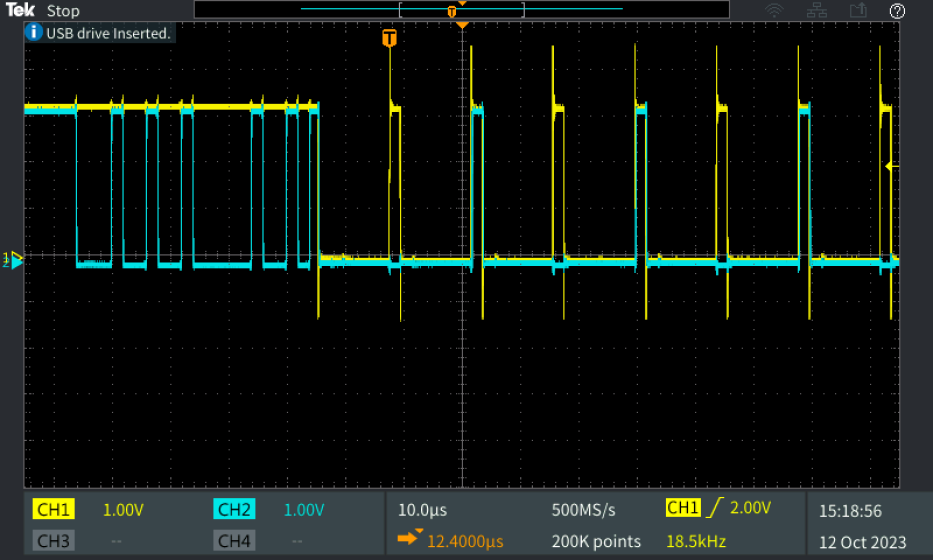Enable channel CH4
The width and height of the screenshot is (933, 560).
point(234,541)
